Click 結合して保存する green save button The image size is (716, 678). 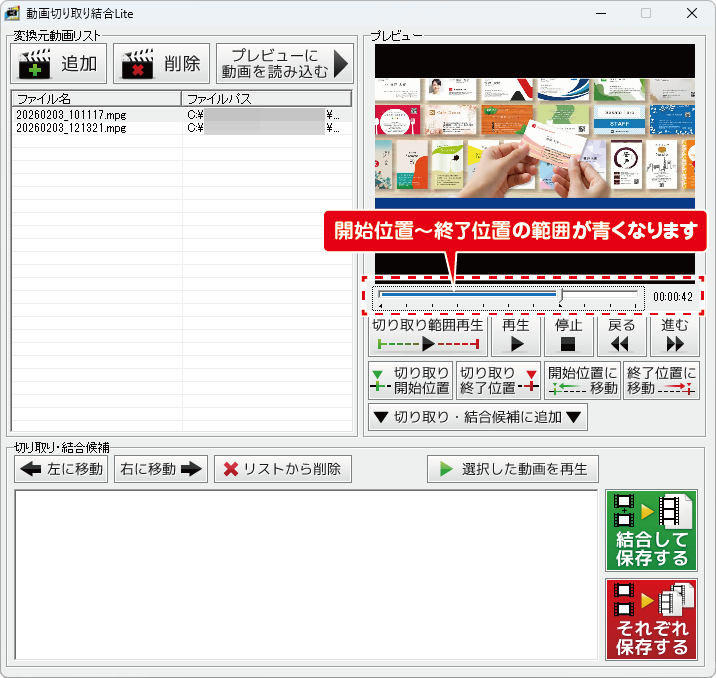[x=651, y=531]
